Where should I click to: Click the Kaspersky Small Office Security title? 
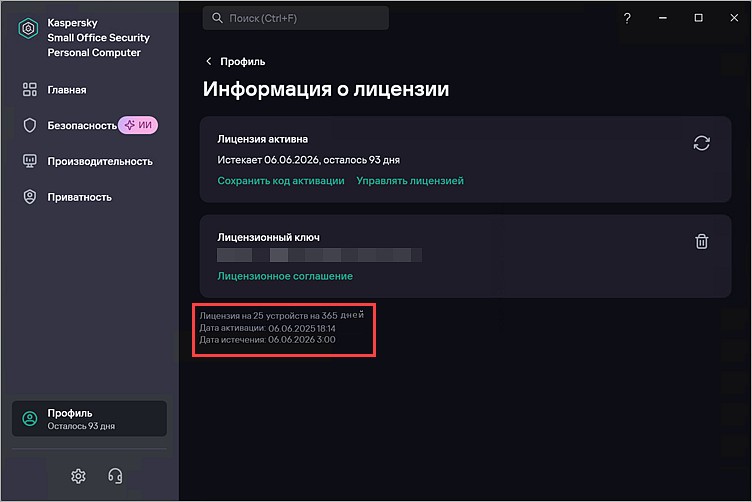98,37
